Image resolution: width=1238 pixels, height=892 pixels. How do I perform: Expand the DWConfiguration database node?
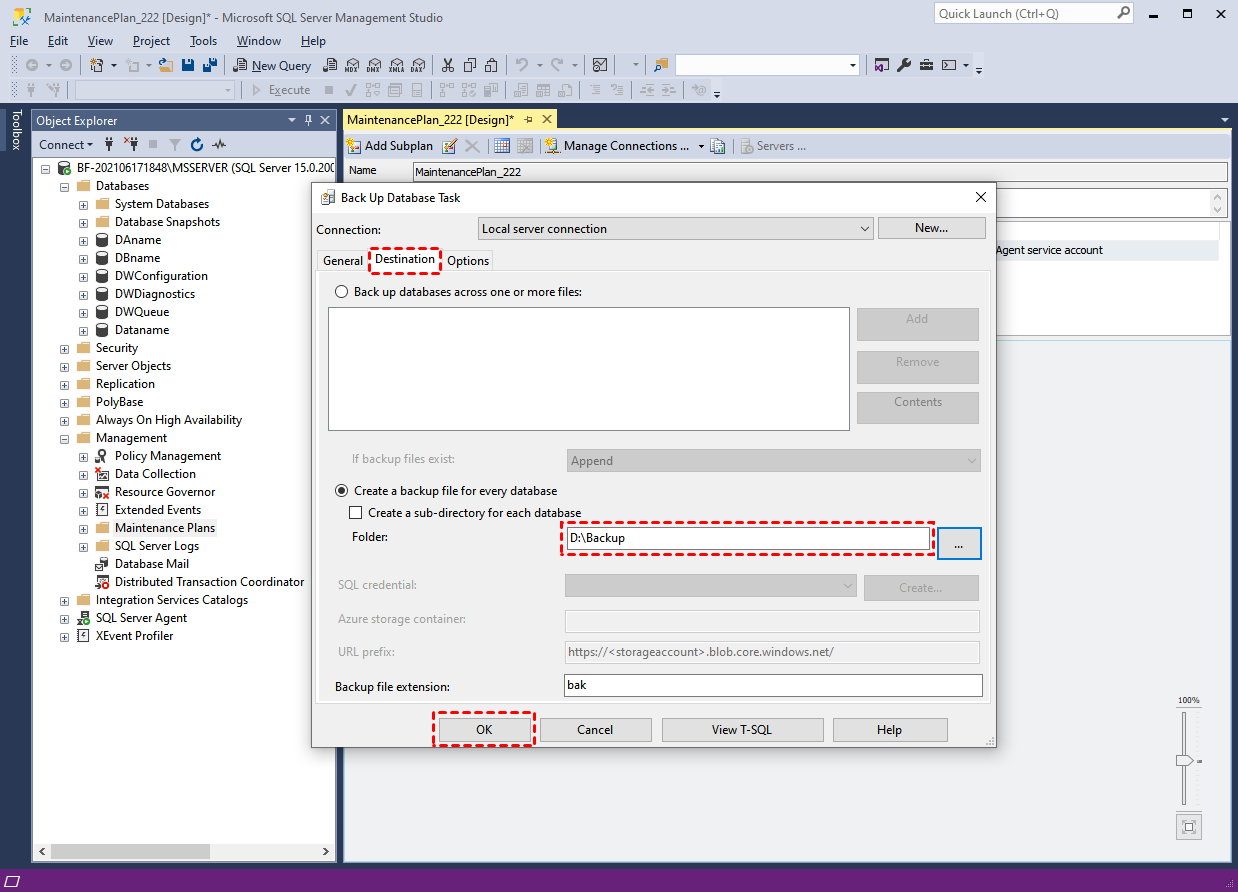(x=83, y=276)
